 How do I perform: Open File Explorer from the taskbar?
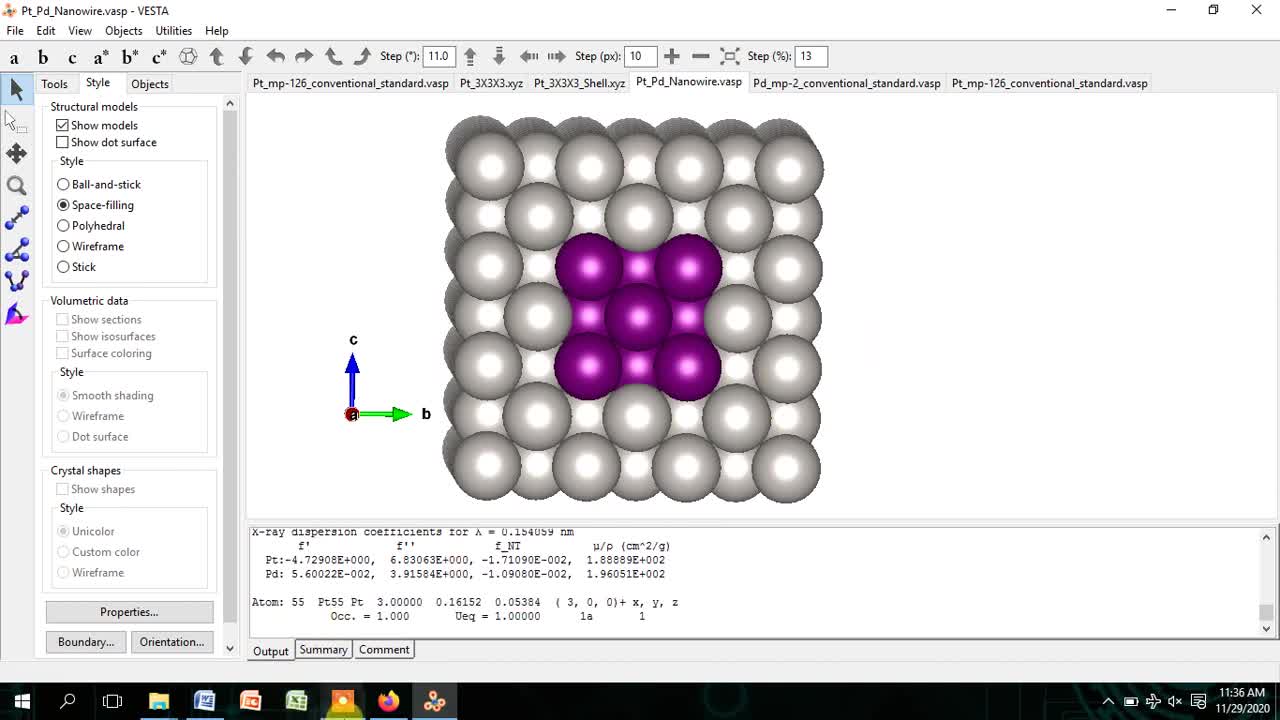coord(159,701)
